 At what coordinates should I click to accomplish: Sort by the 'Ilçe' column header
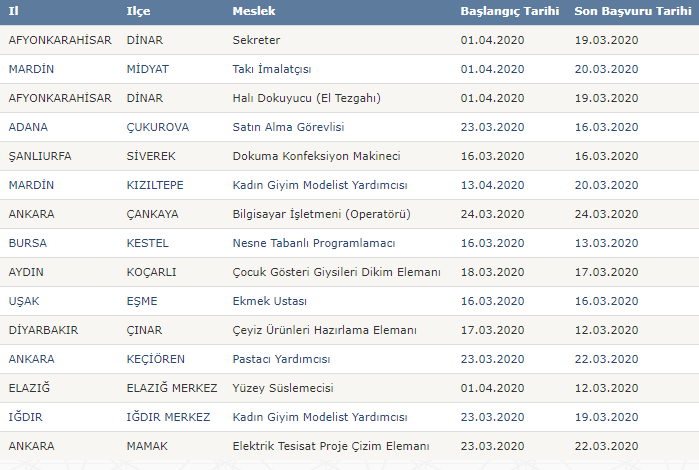[138, 11]
